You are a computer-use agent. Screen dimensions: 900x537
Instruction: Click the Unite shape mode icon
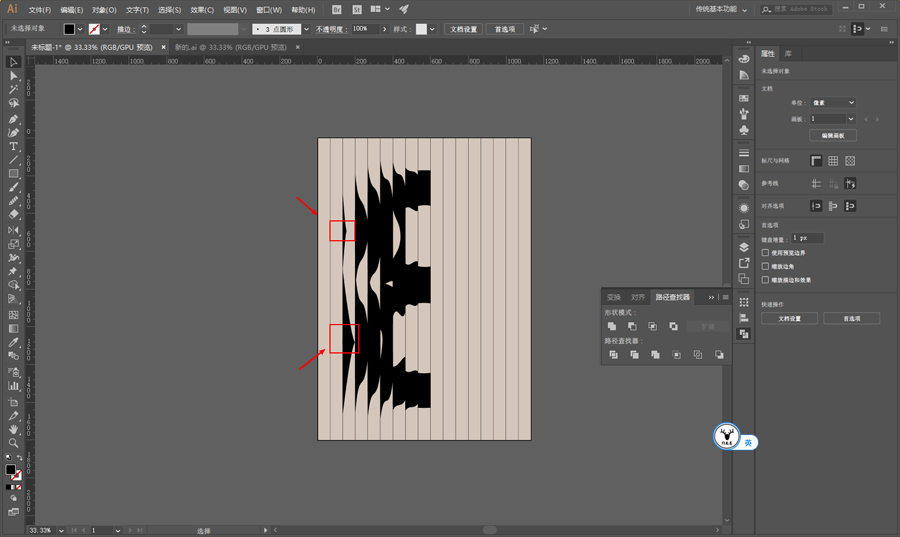point(612,326)
